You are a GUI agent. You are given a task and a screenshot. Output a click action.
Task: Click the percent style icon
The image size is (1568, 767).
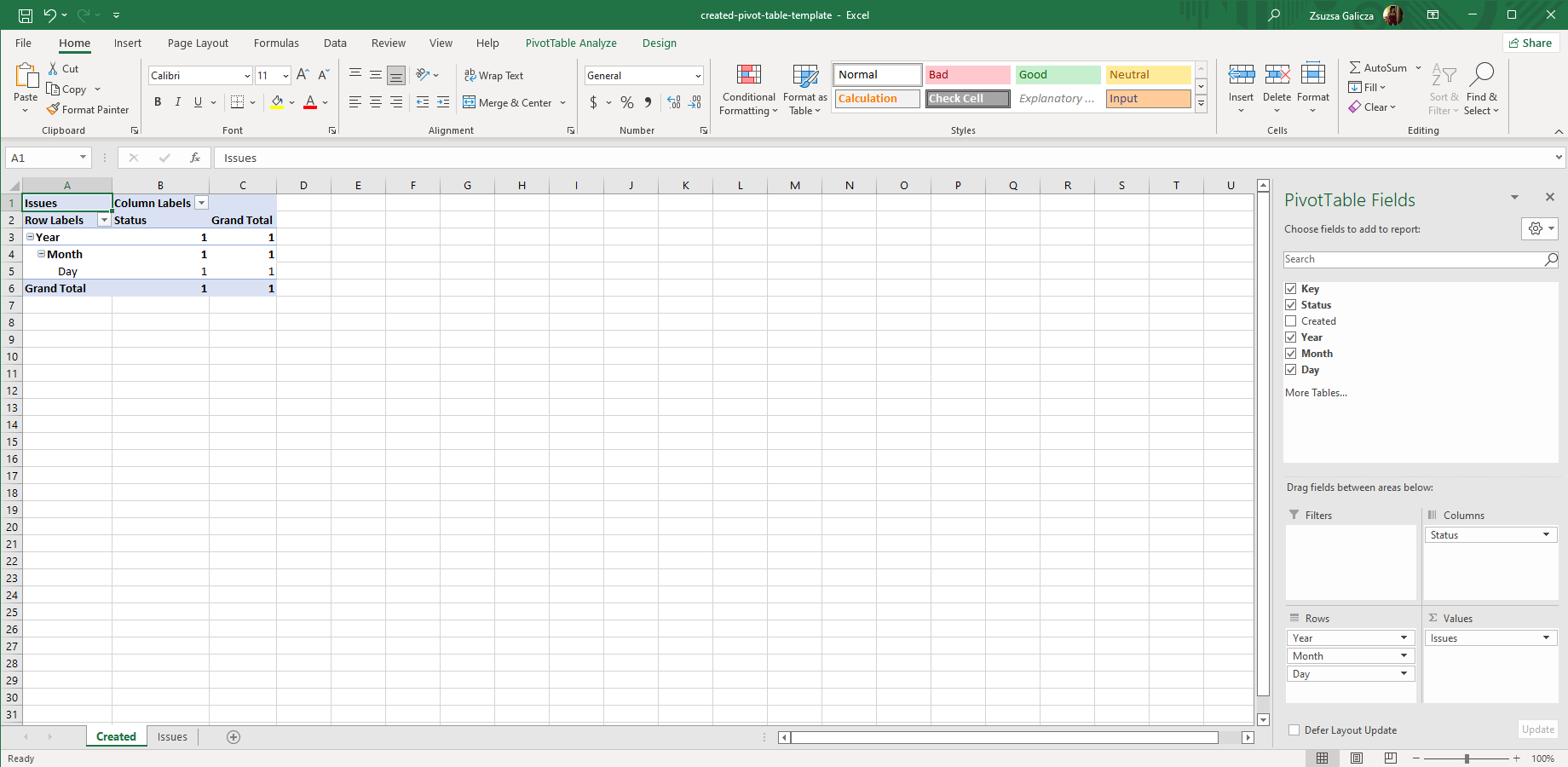(x=627, y=102)
